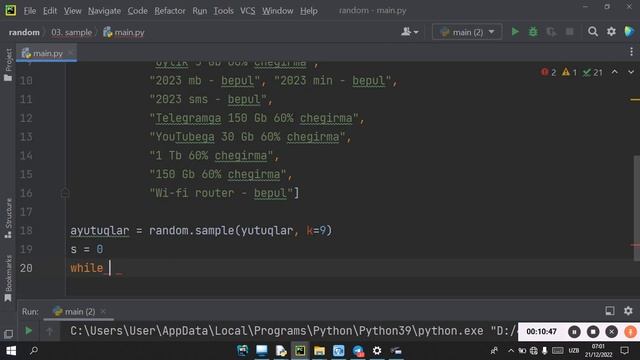
Task: Open the Window menu
Action: (x=278, y=11)
